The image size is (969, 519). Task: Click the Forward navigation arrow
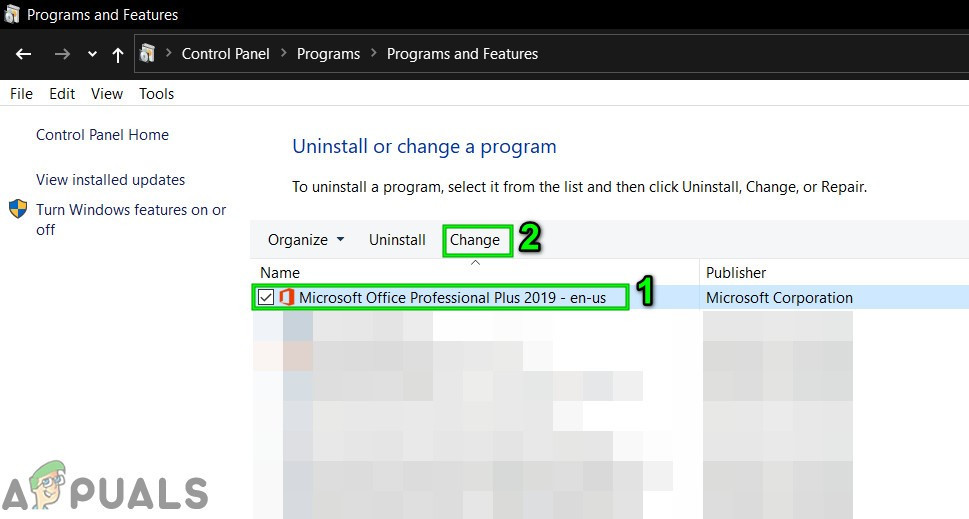coord(62,54)
